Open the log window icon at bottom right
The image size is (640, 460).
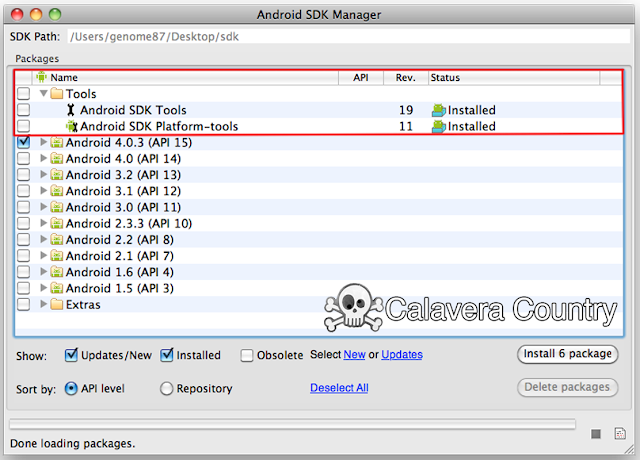pos(620,433)
